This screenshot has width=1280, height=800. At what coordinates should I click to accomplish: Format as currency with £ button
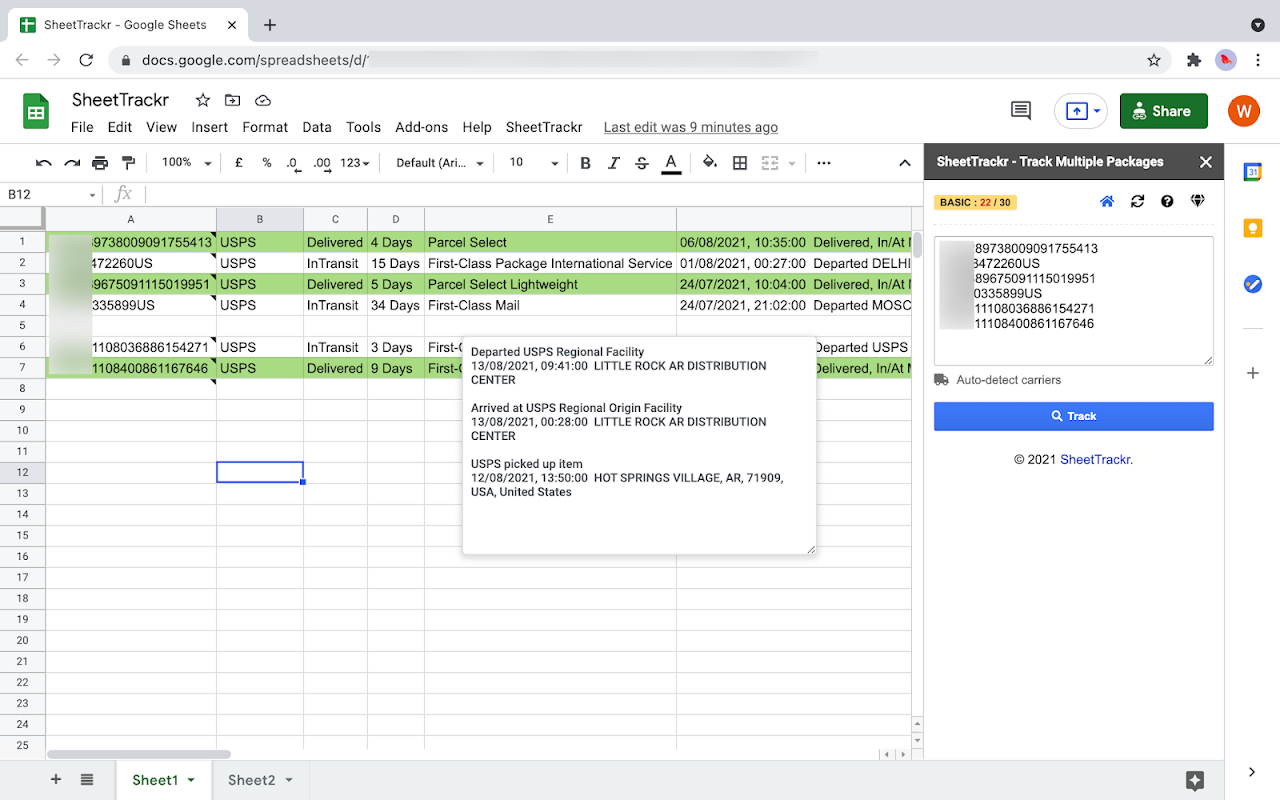coord(239,163)
